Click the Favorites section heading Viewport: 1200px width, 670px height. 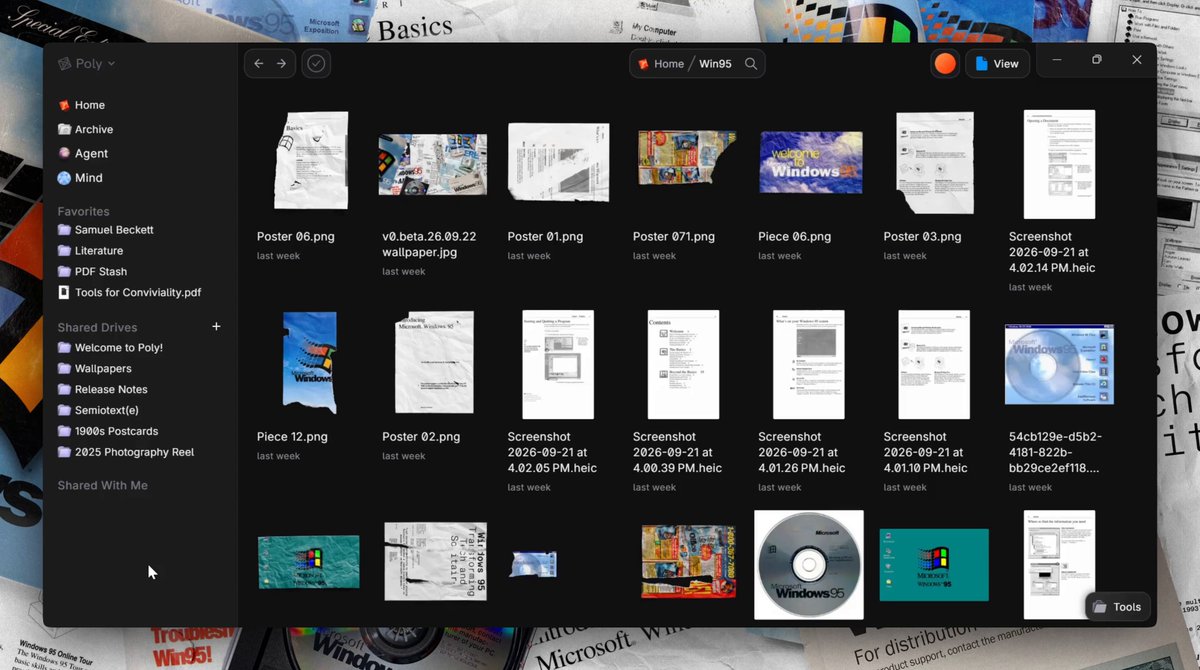tap(83, 211)
